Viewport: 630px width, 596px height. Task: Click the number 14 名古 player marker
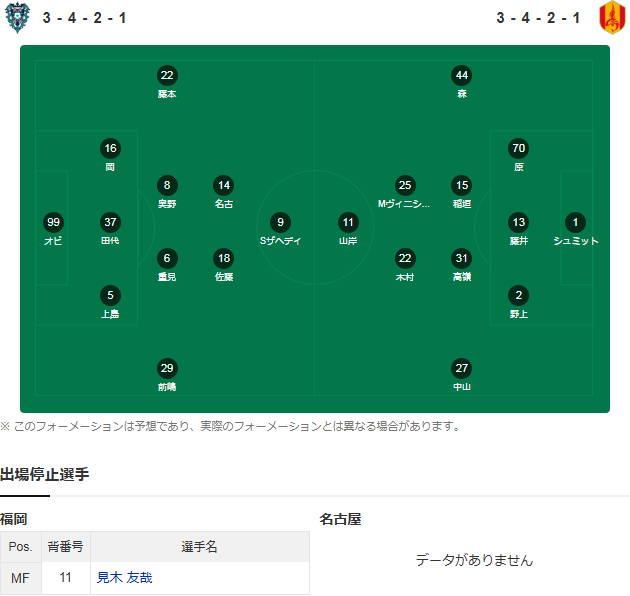[224, 185]
